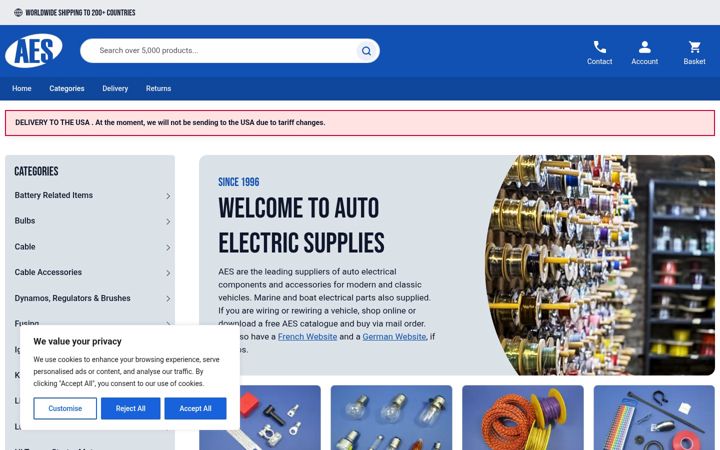Open the bulbs product thumbnail
720x450 pixels.
pos(391,417)
